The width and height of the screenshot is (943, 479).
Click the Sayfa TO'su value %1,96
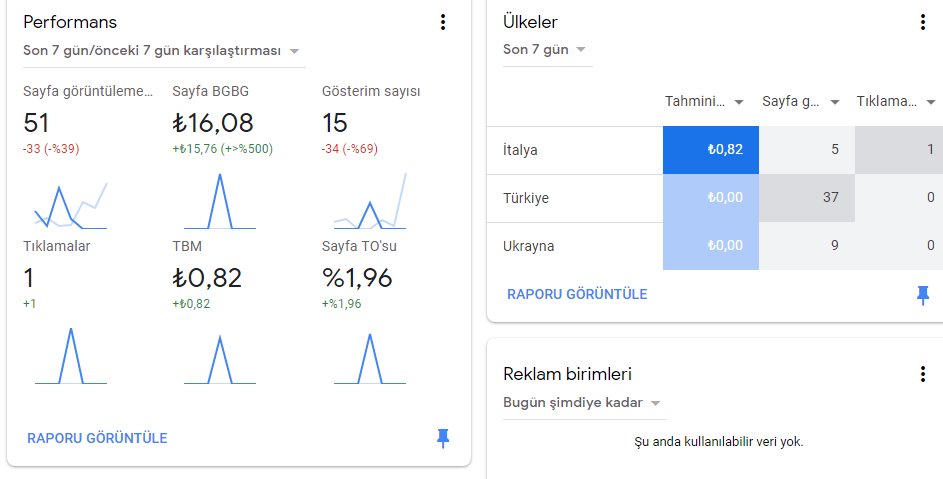pyautogui.click(x=357, y=278)
